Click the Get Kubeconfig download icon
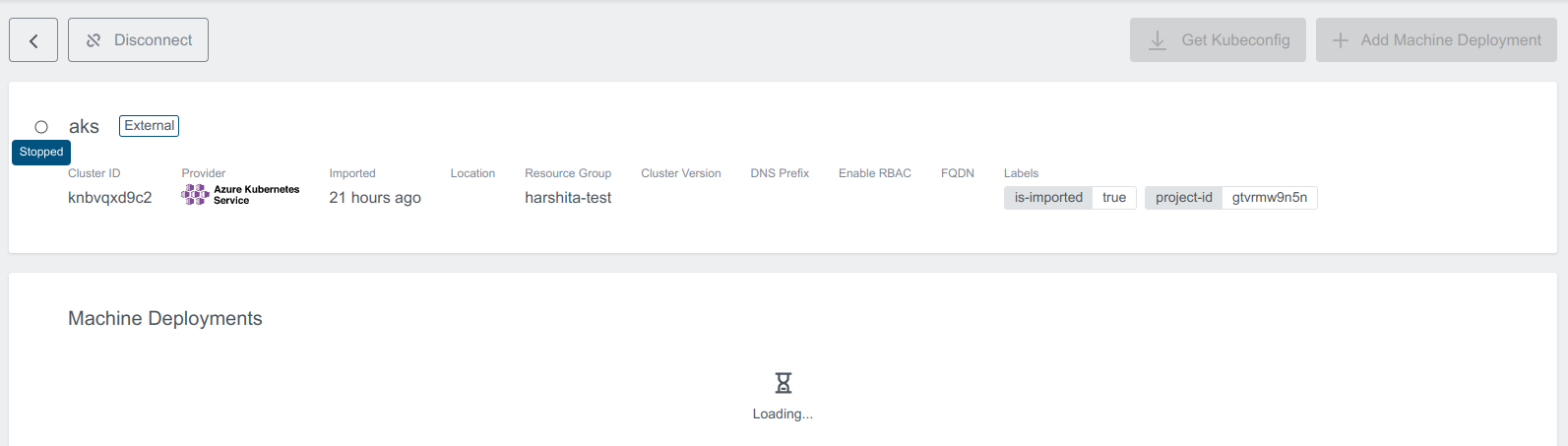 1158,40
